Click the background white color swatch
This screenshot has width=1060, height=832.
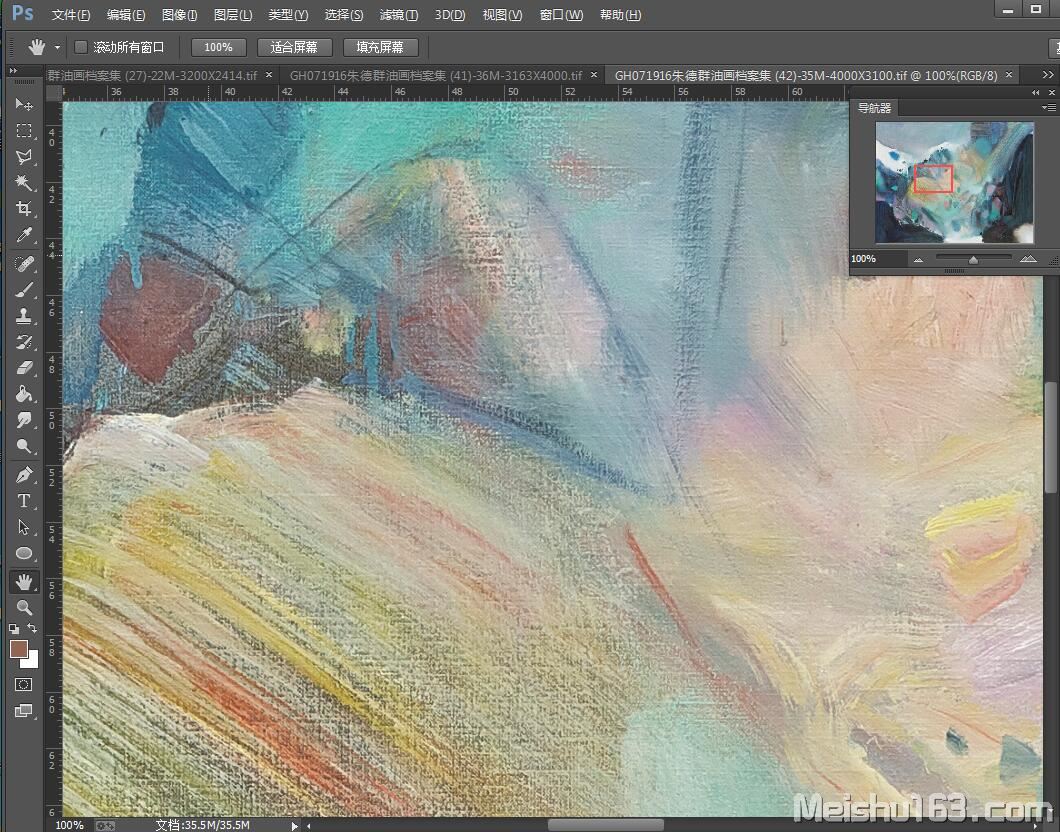[x=32, y=662]
